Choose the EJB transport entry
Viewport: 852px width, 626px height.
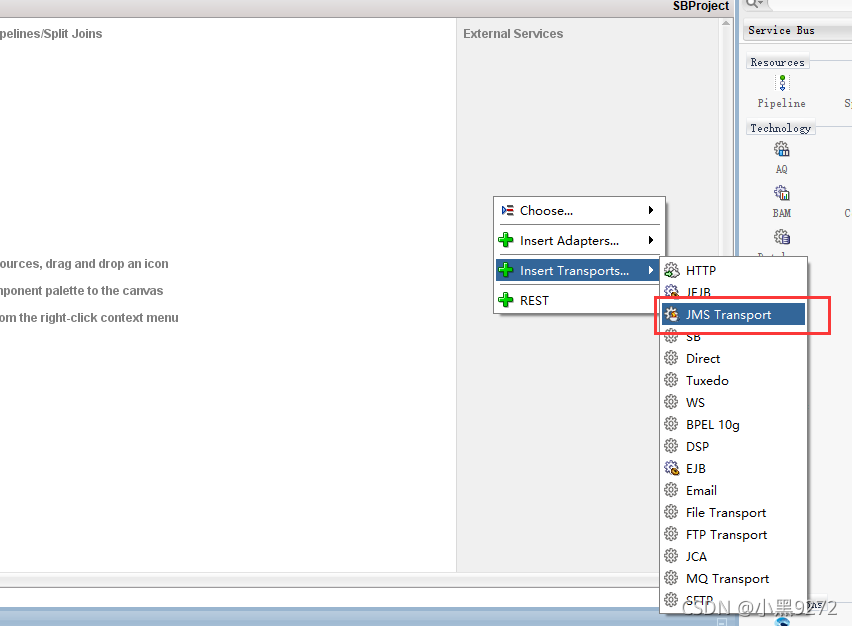point(732,468)
